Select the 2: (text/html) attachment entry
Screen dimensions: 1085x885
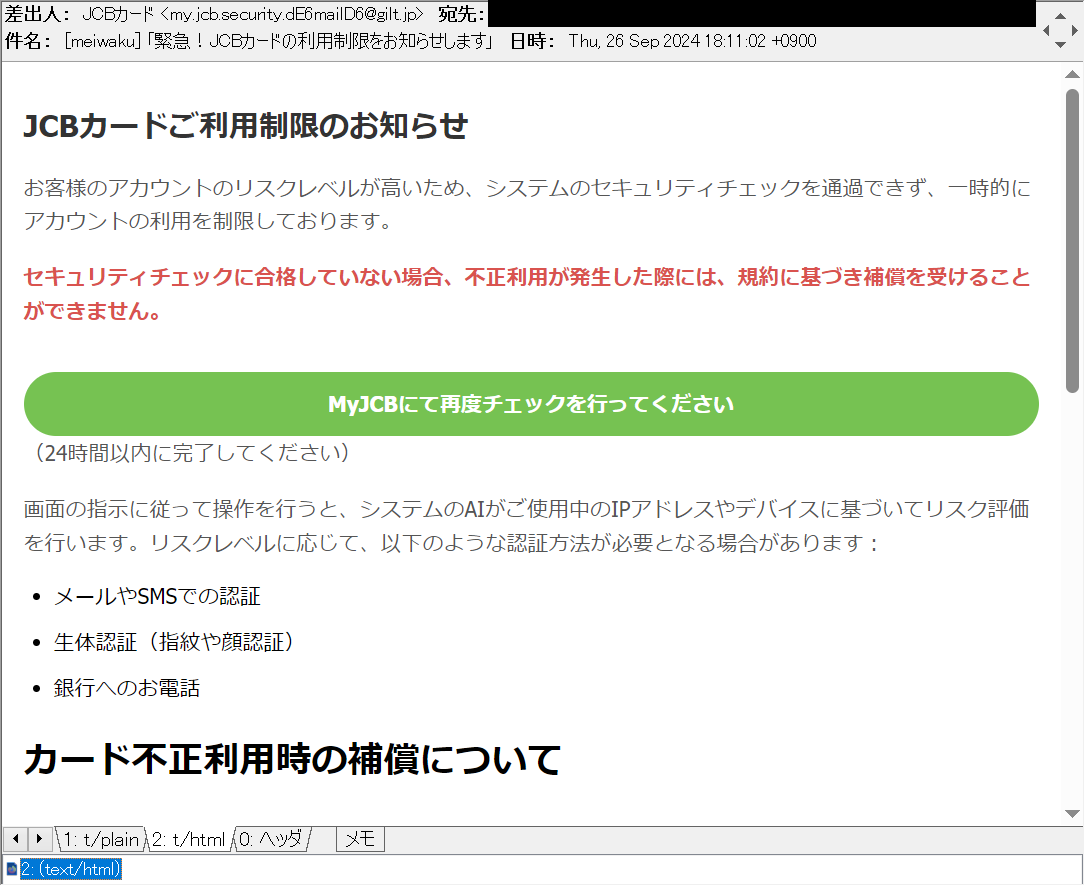pyautogui.click(x=71, y=868)
